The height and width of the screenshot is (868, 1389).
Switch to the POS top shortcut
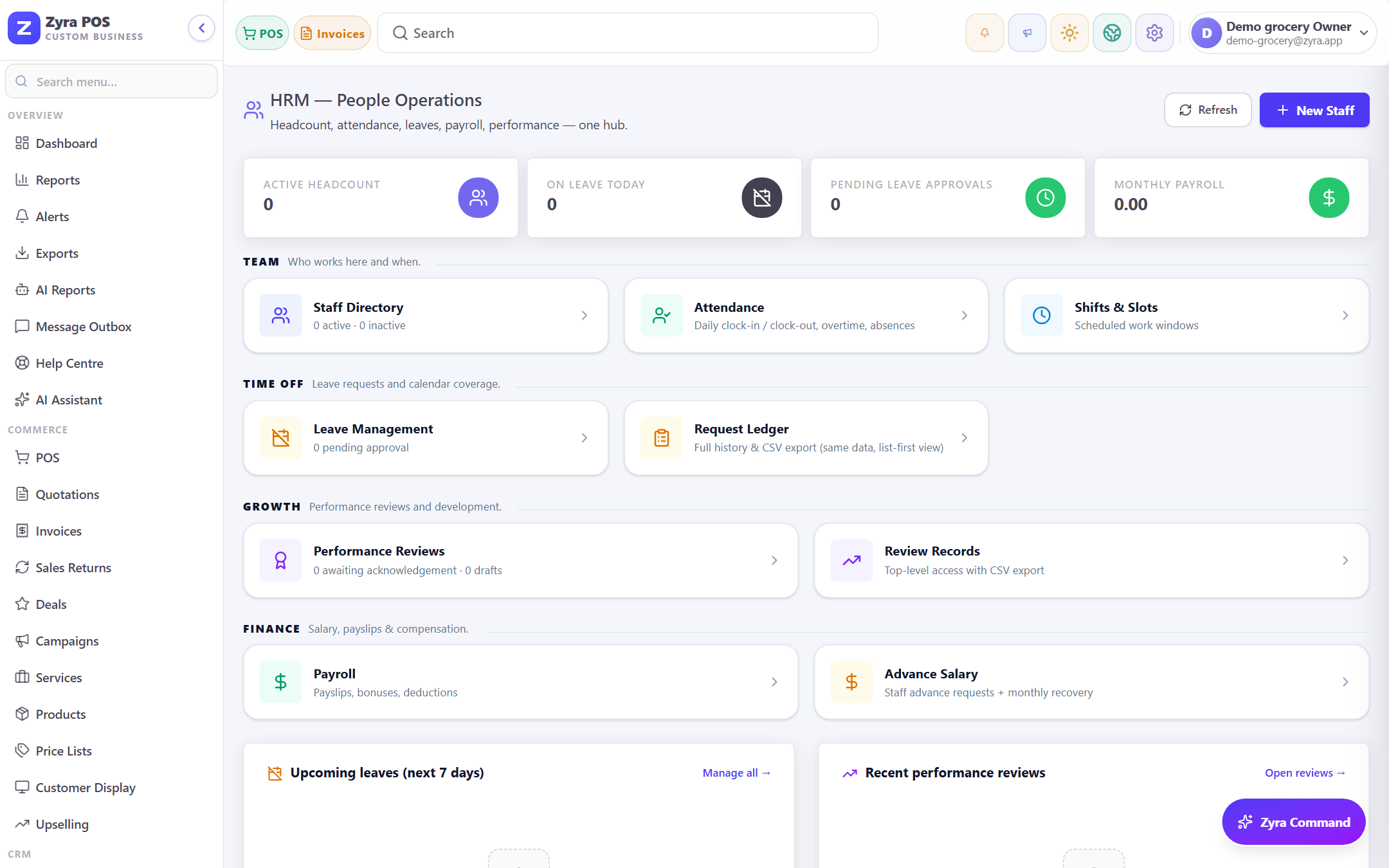click(262, 33)
